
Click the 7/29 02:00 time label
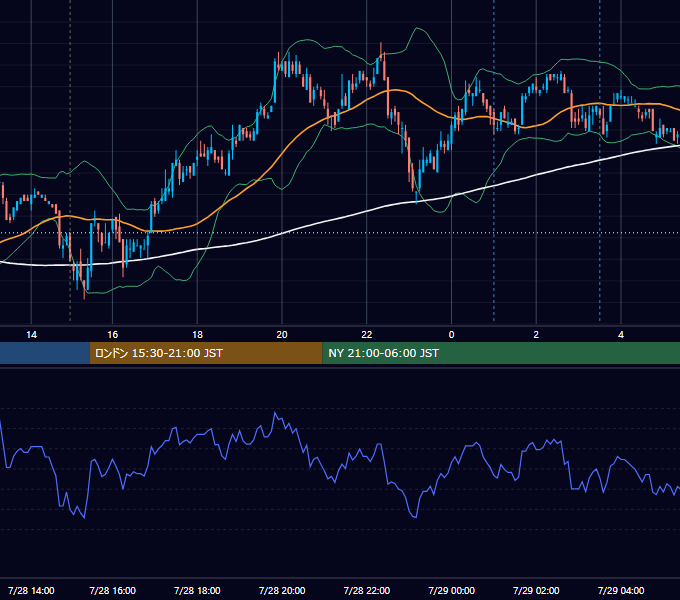(536, 590)
